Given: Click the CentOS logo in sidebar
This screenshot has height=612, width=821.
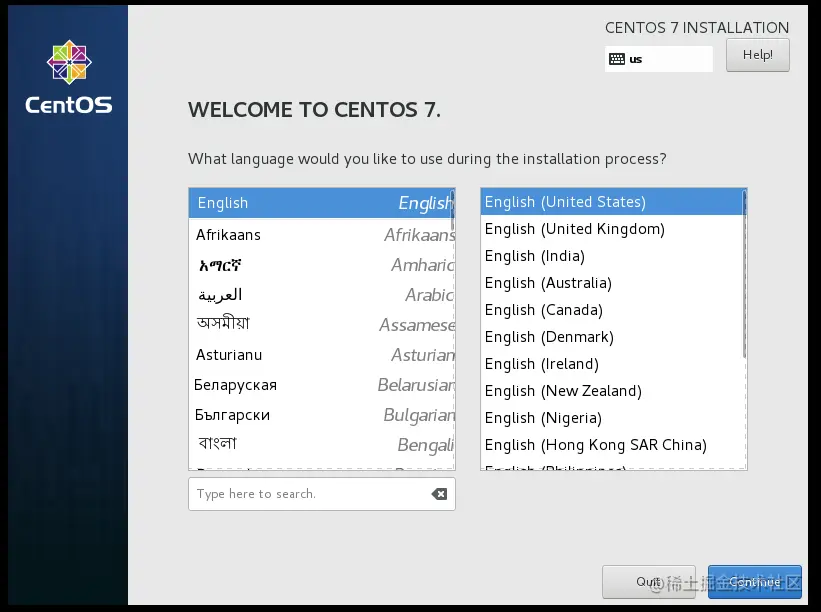Looking at the screenshot, I should click(x=69, y=77).
